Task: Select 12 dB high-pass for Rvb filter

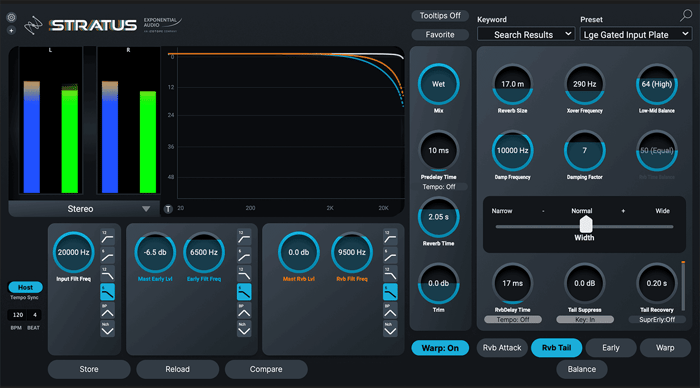Action: 390,237
